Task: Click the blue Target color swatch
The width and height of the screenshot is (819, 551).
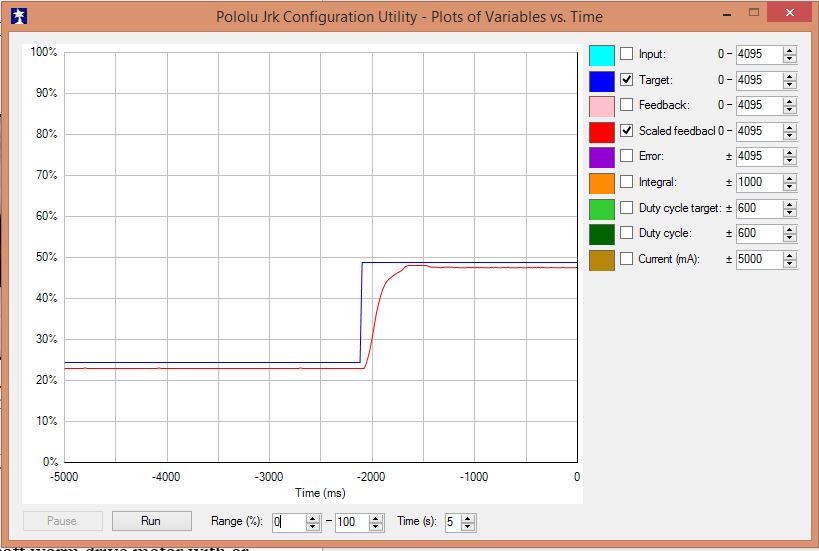Action: 602,81
